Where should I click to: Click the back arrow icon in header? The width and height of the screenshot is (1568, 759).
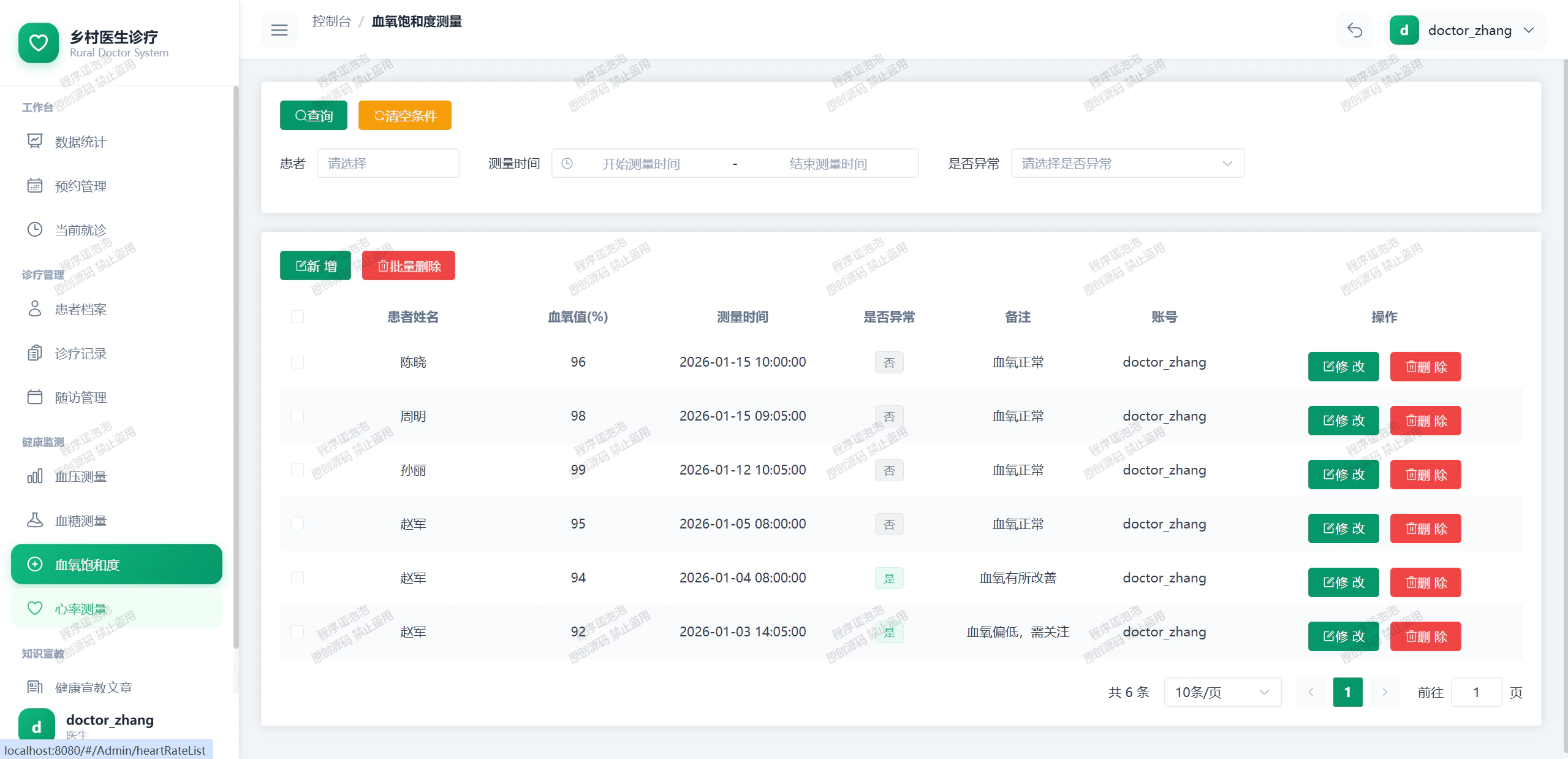click(1354, 30)
